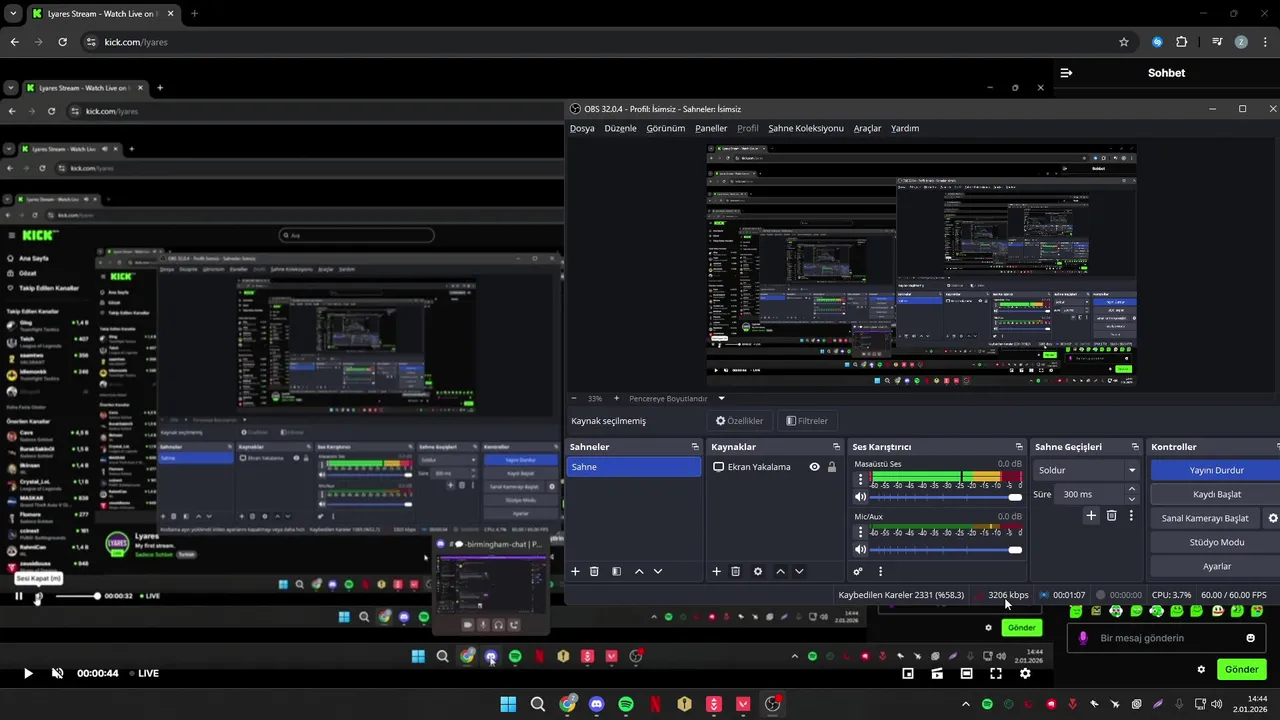Pause the nested stream player
This screenshot has width=1280, height=720.
point(18,596)
